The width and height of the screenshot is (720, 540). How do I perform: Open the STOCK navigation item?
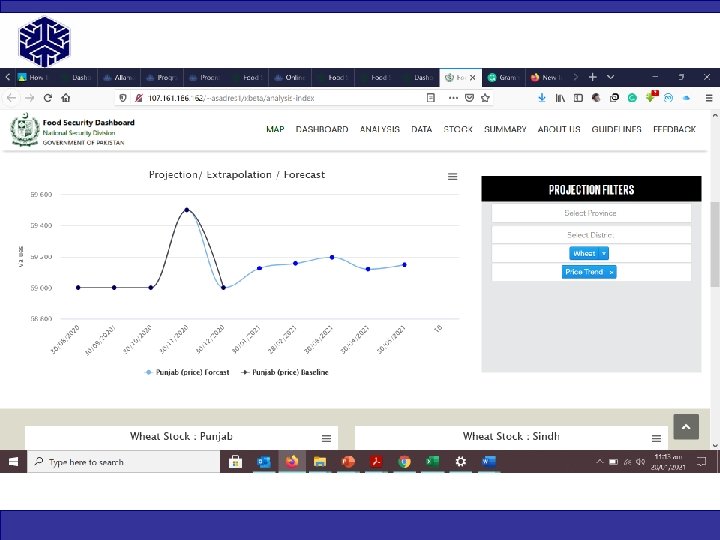[458, 129]
